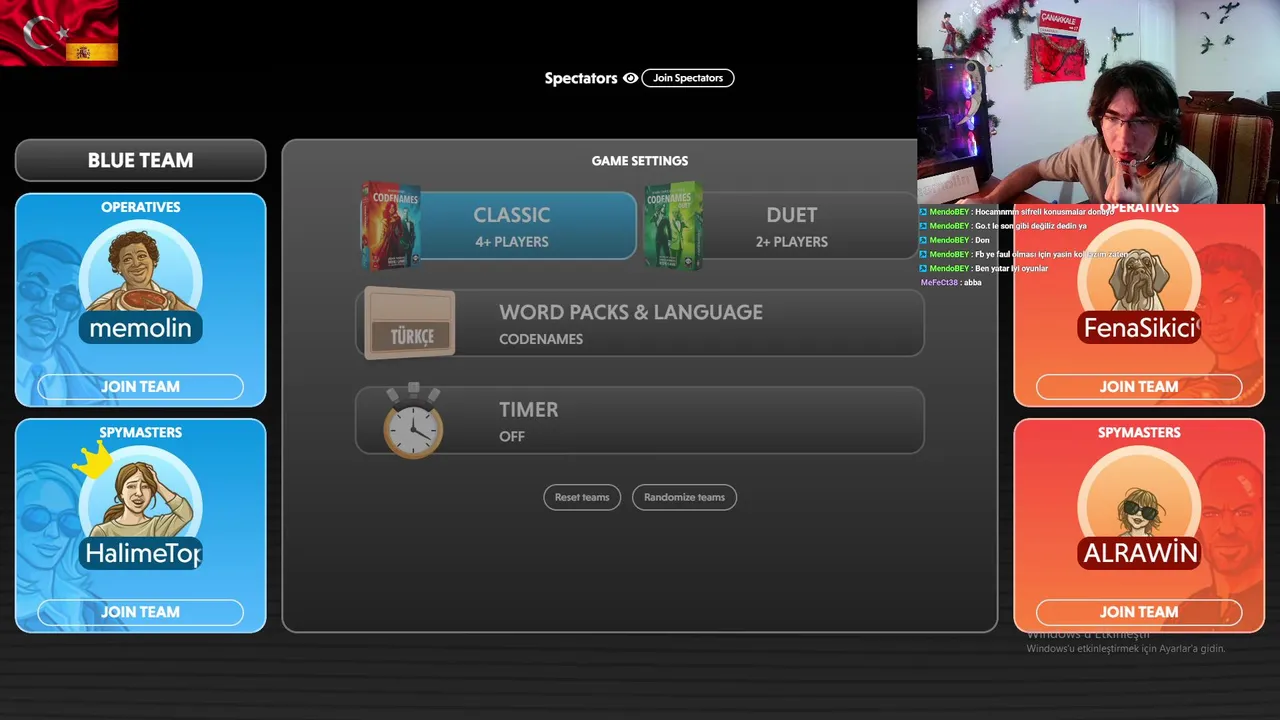Click the small Spanish flag icon
1280x720 pixels.
(x=92, y=52)
